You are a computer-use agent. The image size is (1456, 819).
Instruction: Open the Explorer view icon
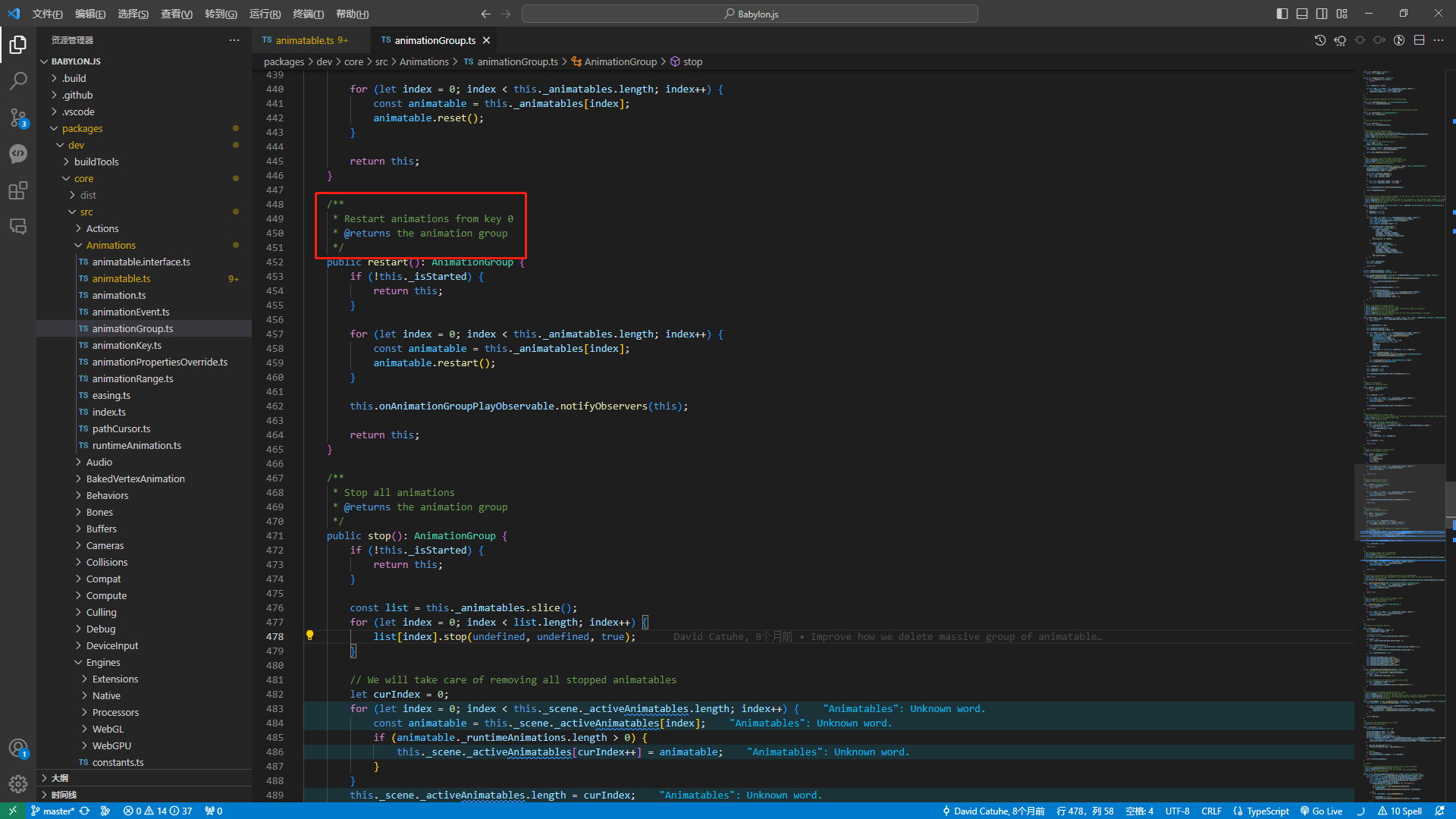pos(18,45)
